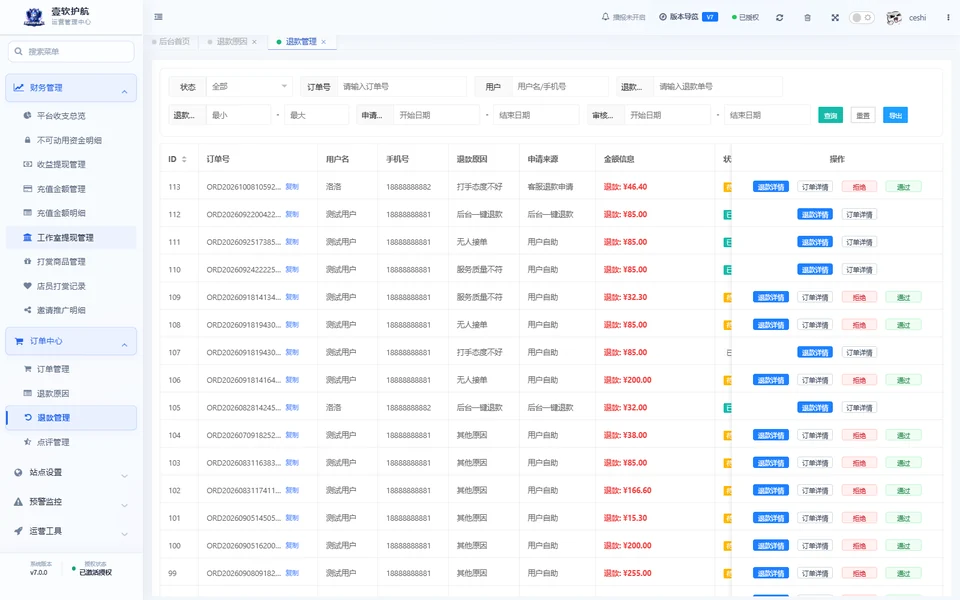The height and width of the screenshot is (600, 960).
Task: Expand the 预警监控 menu group
Action: click(71, 502)
